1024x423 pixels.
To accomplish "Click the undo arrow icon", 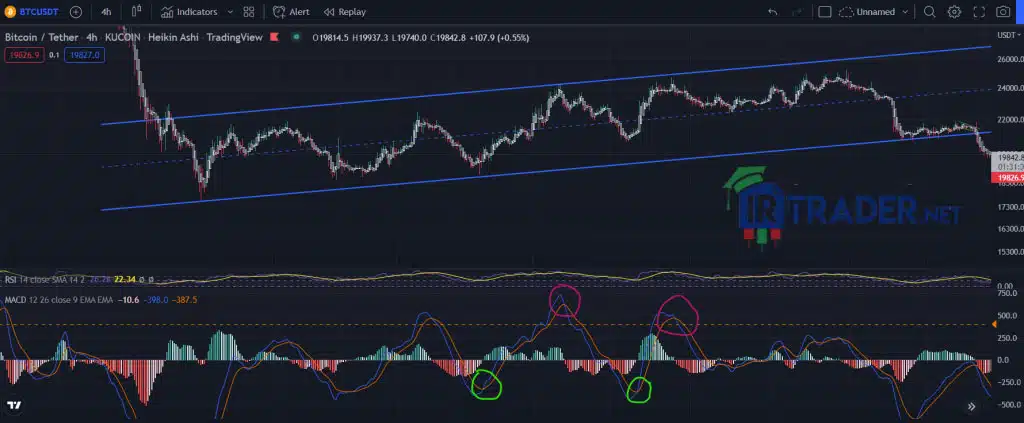I will coord(773,12).
